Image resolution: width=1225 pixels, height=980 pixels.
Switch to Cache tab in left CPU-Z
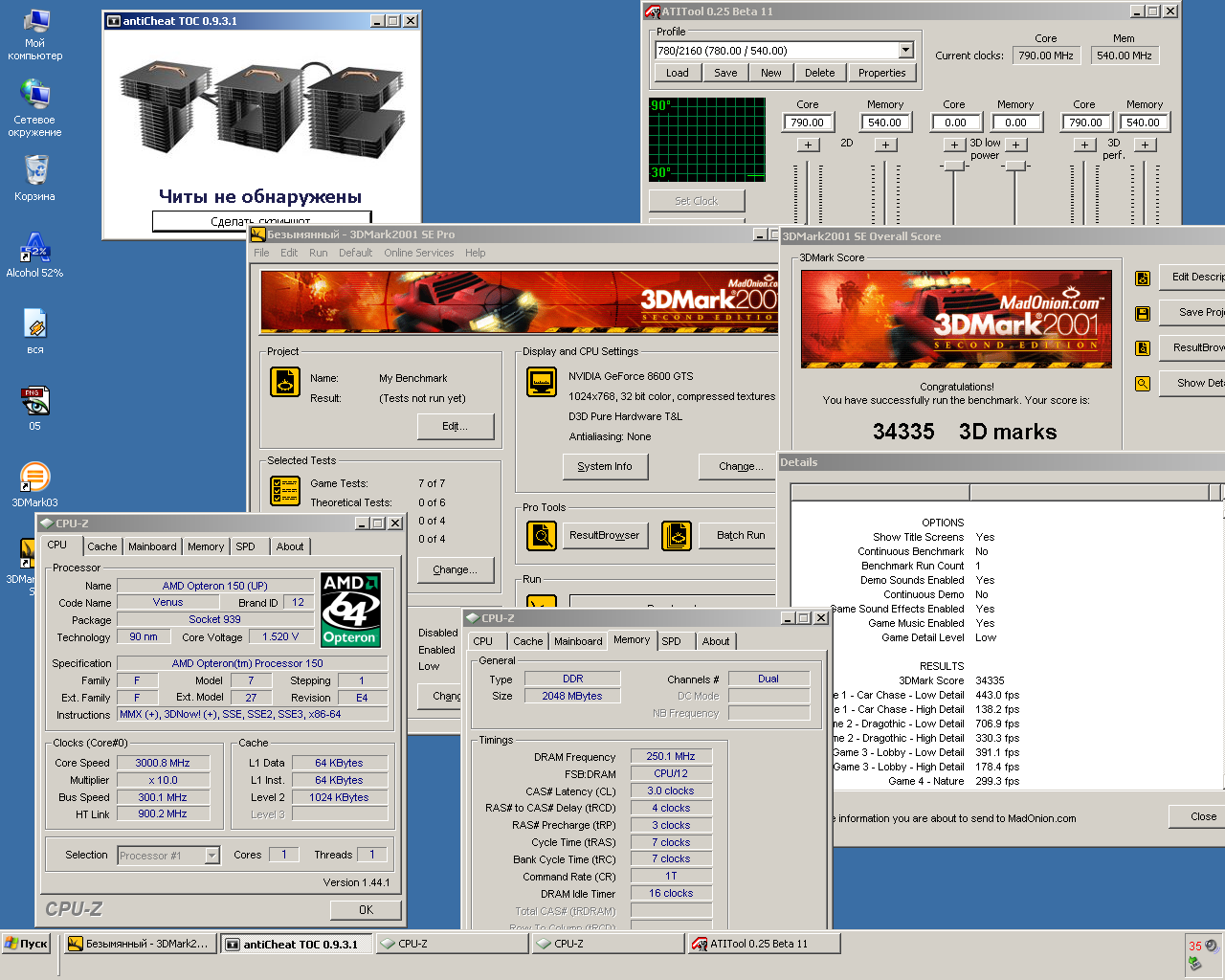coord(102,546)
